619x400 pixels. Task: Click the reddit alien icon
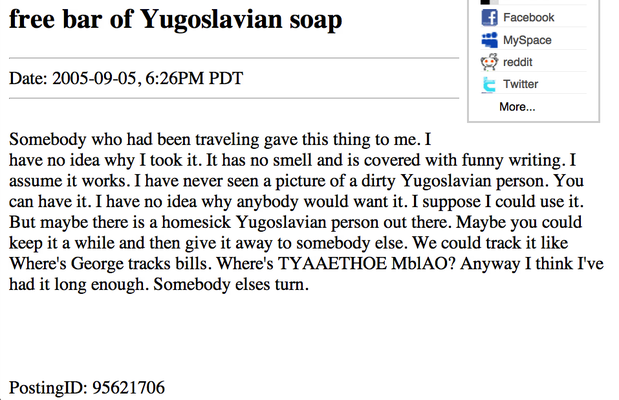490,62
